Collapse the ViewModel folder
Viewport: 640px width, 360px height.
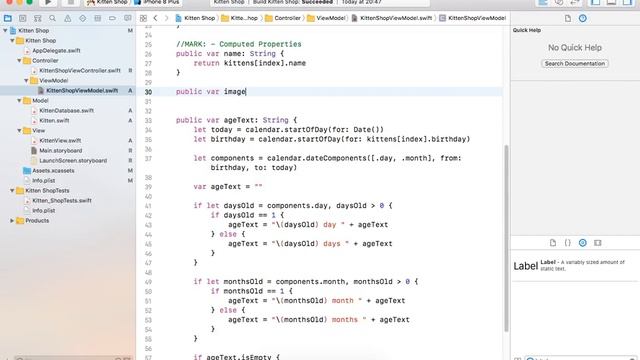click(26, 80)
